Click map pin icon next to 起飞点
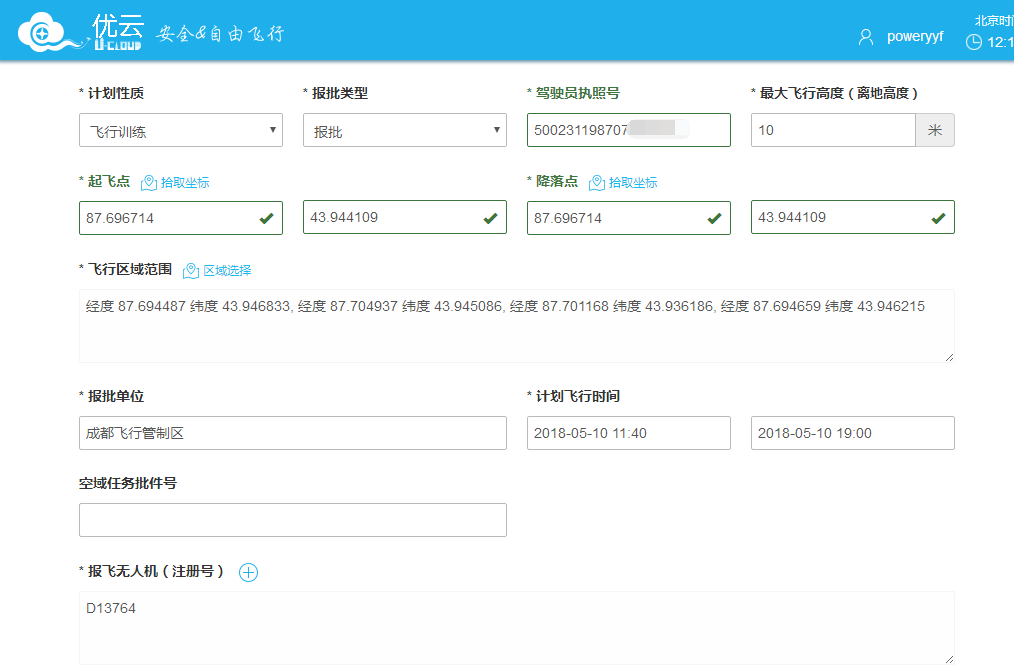This screenshot has width=1014, height=668. pos(149,183)
